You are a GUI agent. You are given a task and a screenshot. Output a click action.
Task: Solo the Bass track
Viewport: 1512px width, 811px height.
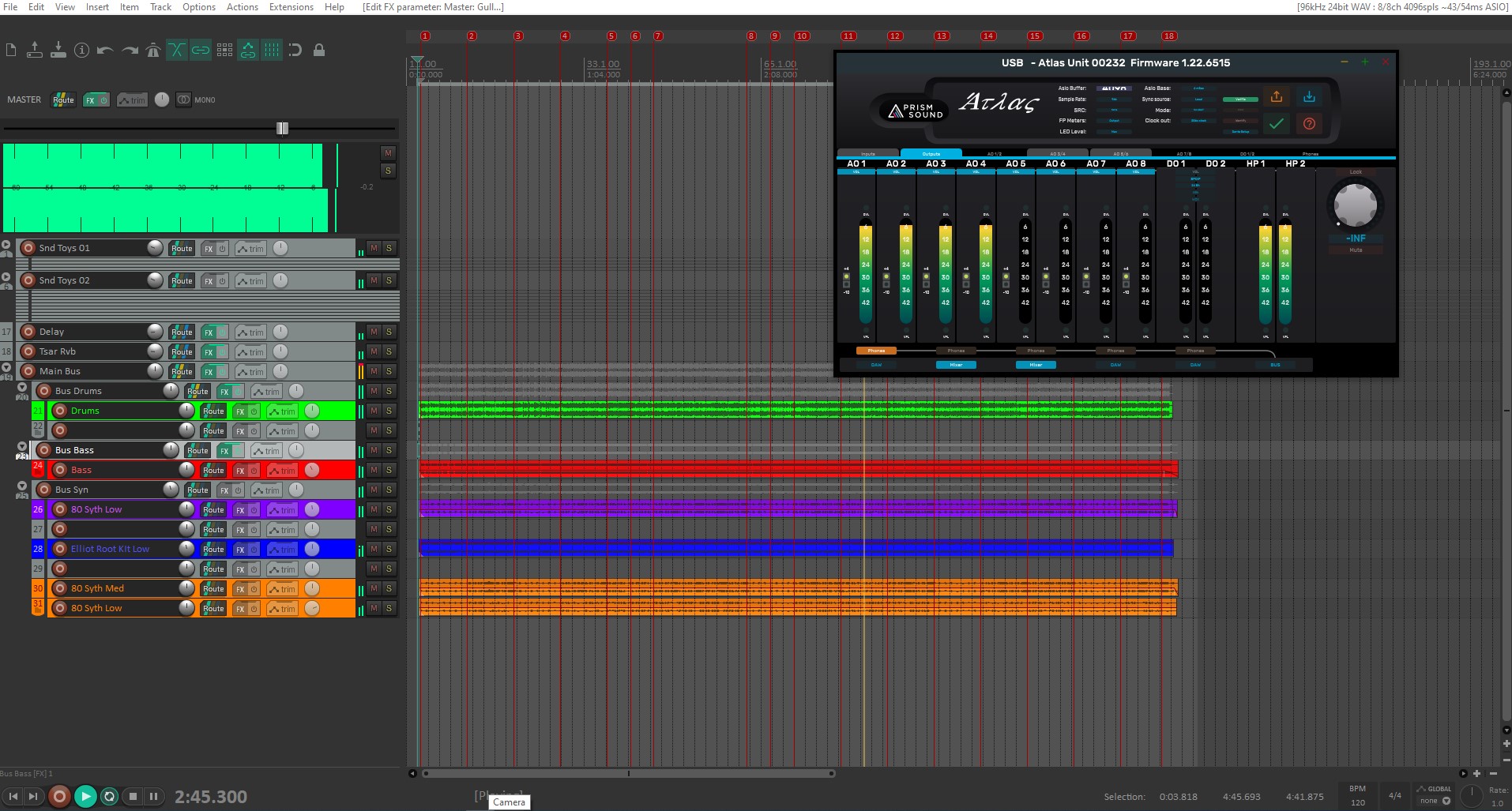pyautogui.click(x=389, y=470)
